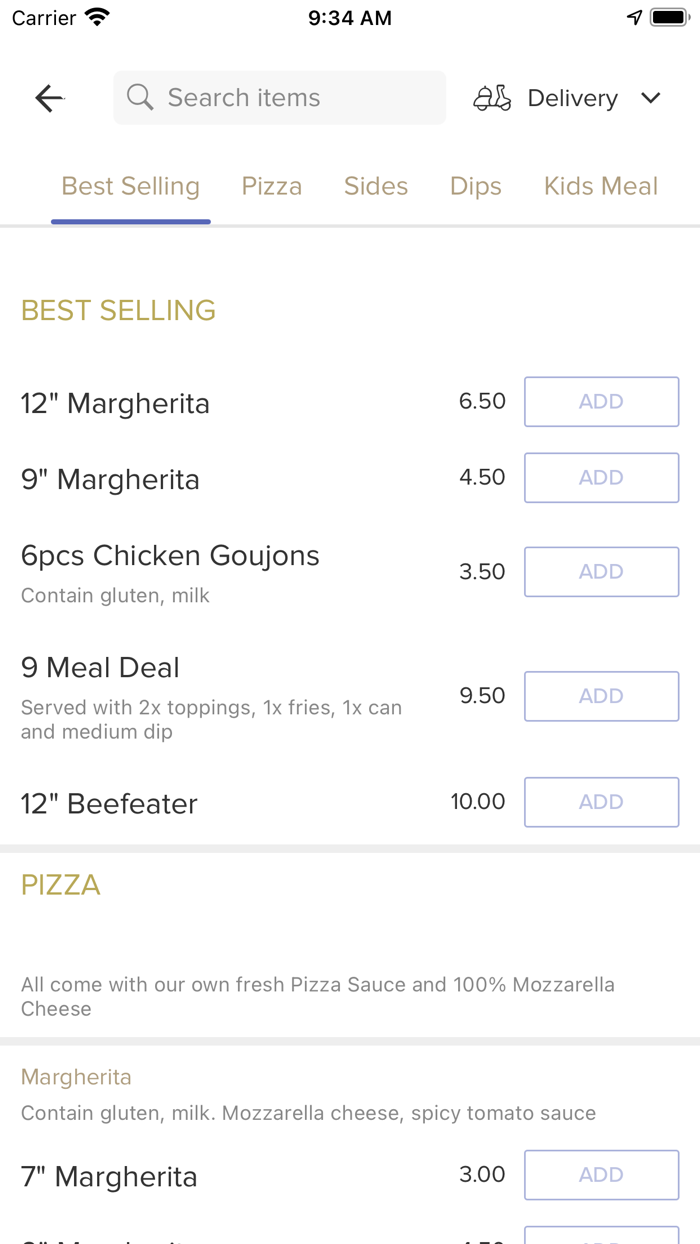Image resolution: width=700 pixels, height=1244 pixels.
Task: Select the Dips category tab
Action: point(475,185)
